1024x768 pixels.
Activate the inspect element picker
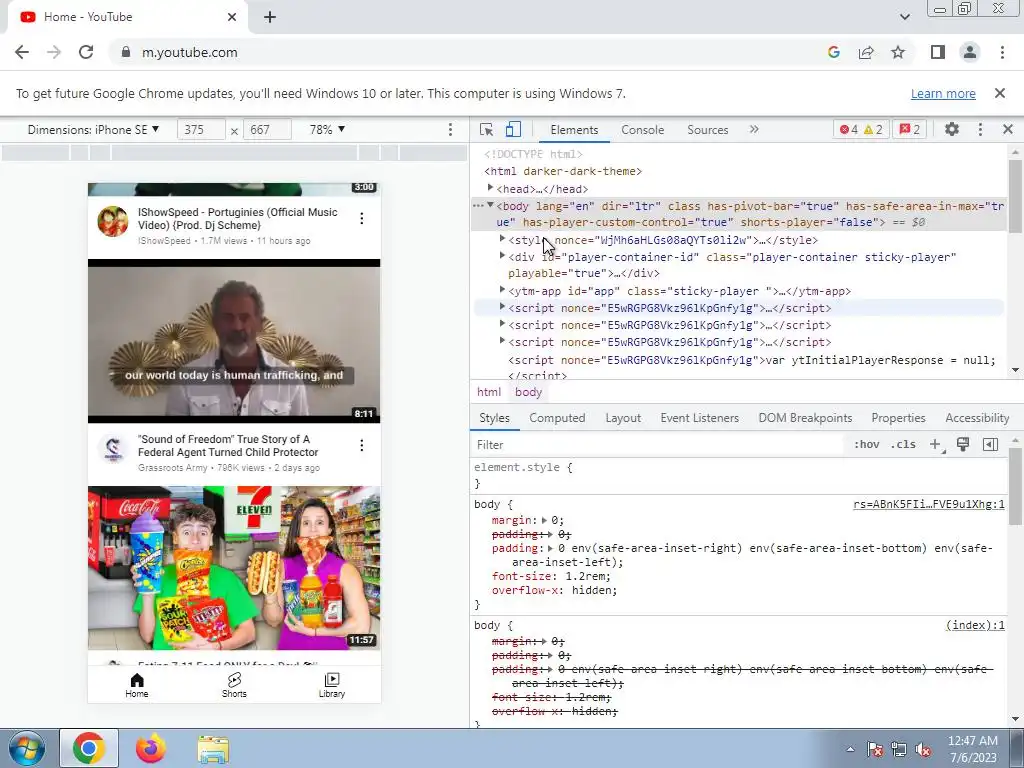click(x=486, y=129)
